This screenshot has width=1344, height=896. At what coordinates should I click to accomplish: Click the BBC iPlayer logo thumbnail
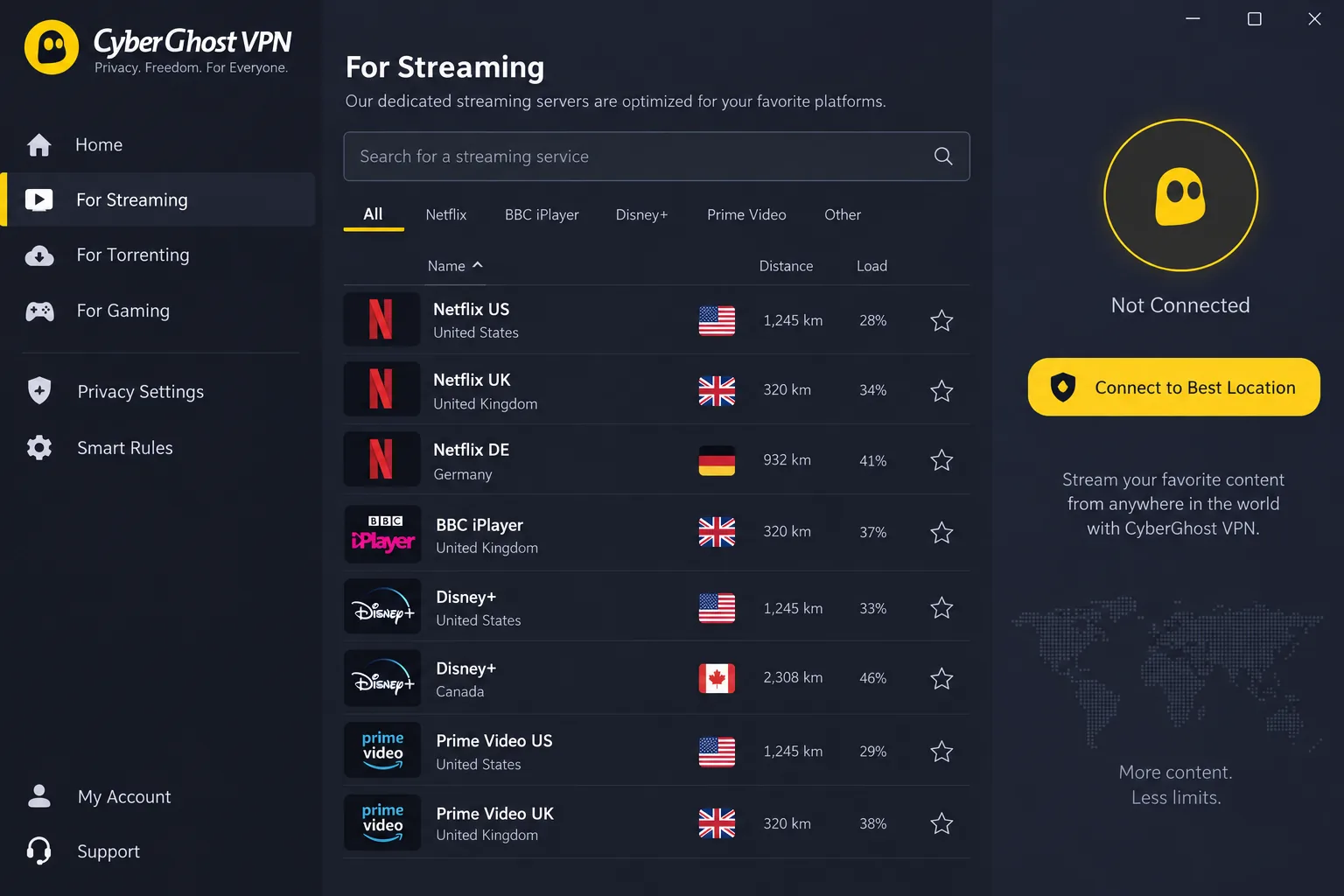[x=382, y=534]
